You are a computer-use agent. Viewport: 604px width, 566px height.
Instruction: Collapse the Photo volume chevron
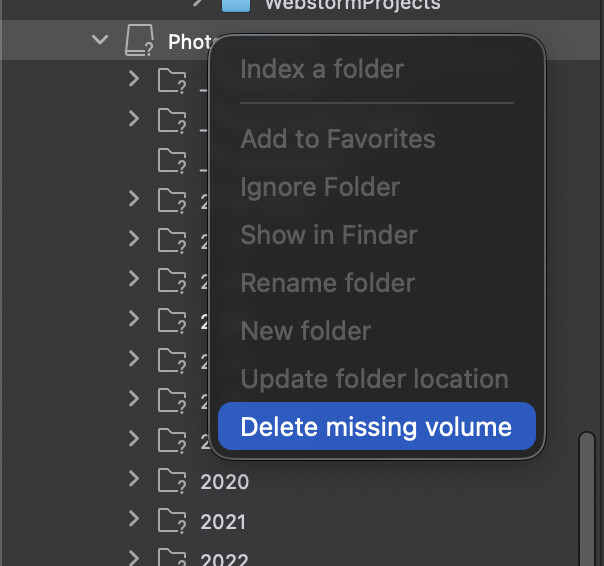click(100, 40)
